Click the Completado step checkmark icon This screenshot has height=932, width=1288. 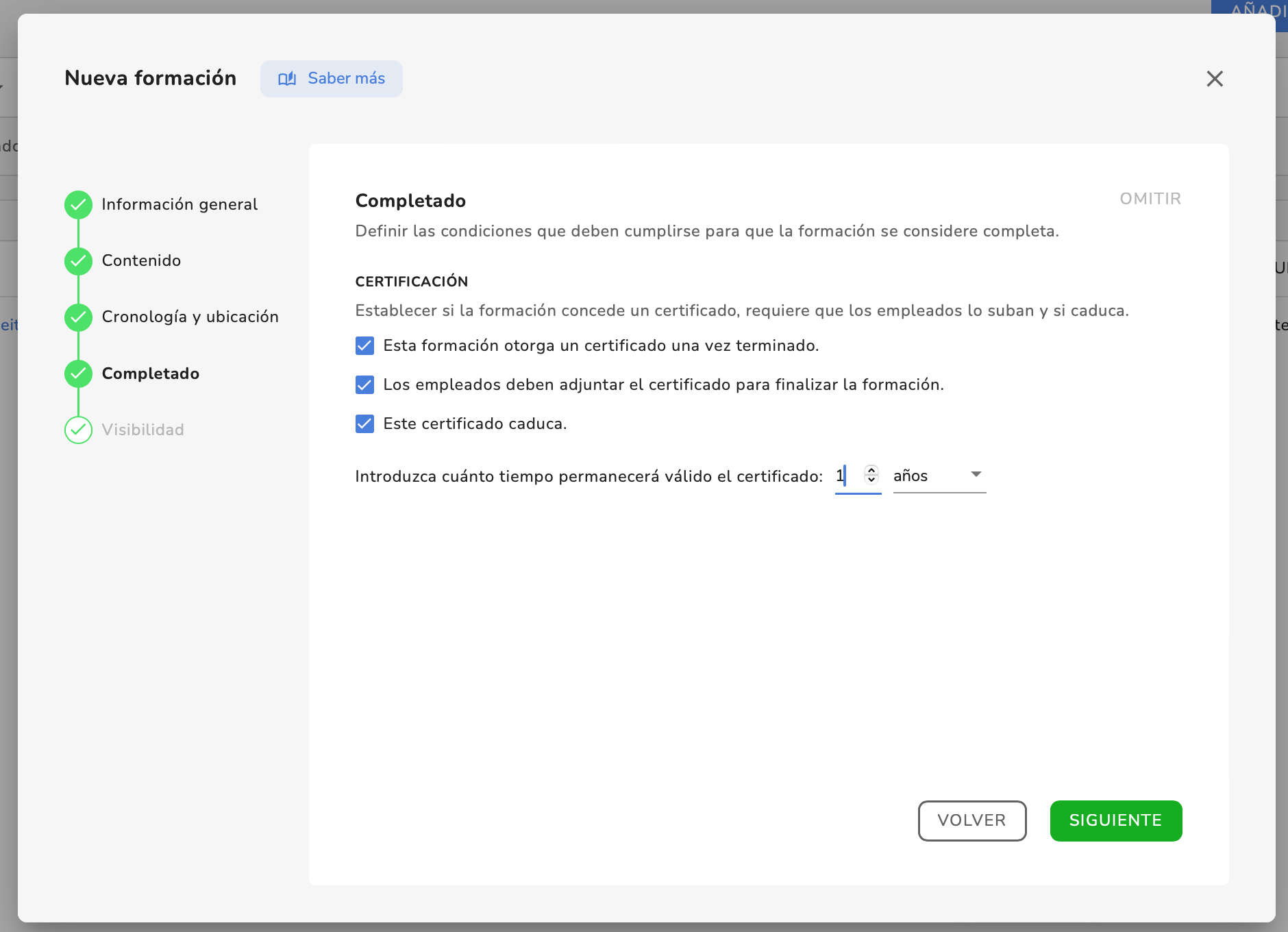coord(79,373)
